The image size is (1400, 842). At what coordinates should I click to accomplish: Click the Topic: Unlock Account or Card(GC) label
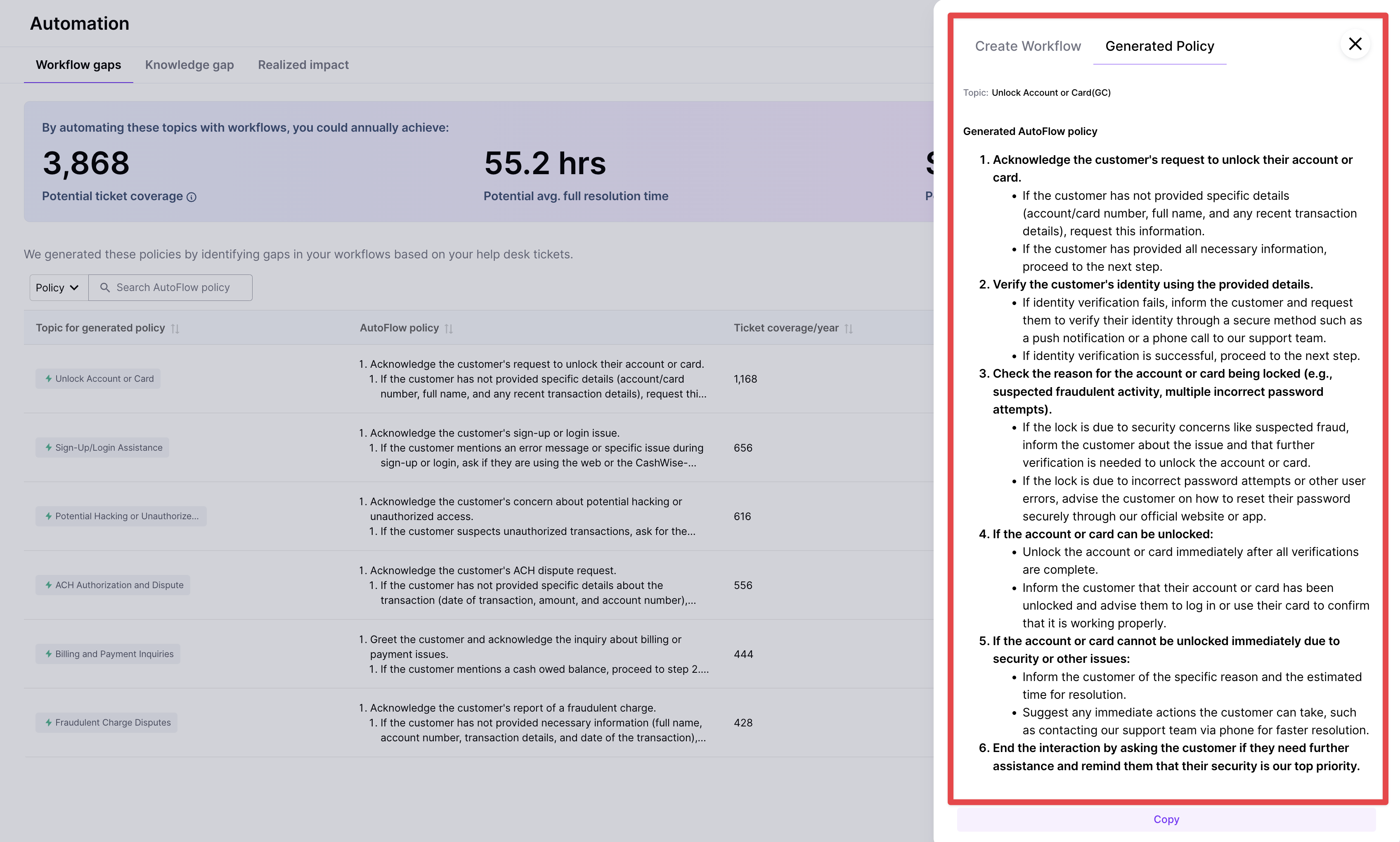coord(1037,92)
